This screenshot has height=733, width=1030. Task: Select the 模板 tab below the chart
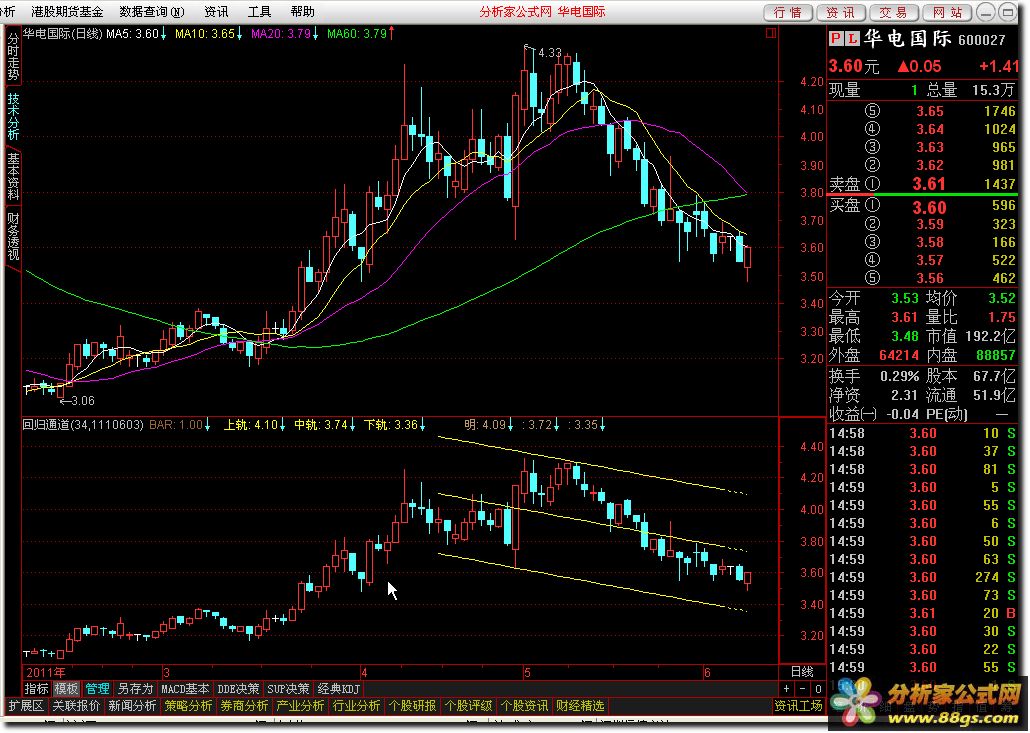66,689
